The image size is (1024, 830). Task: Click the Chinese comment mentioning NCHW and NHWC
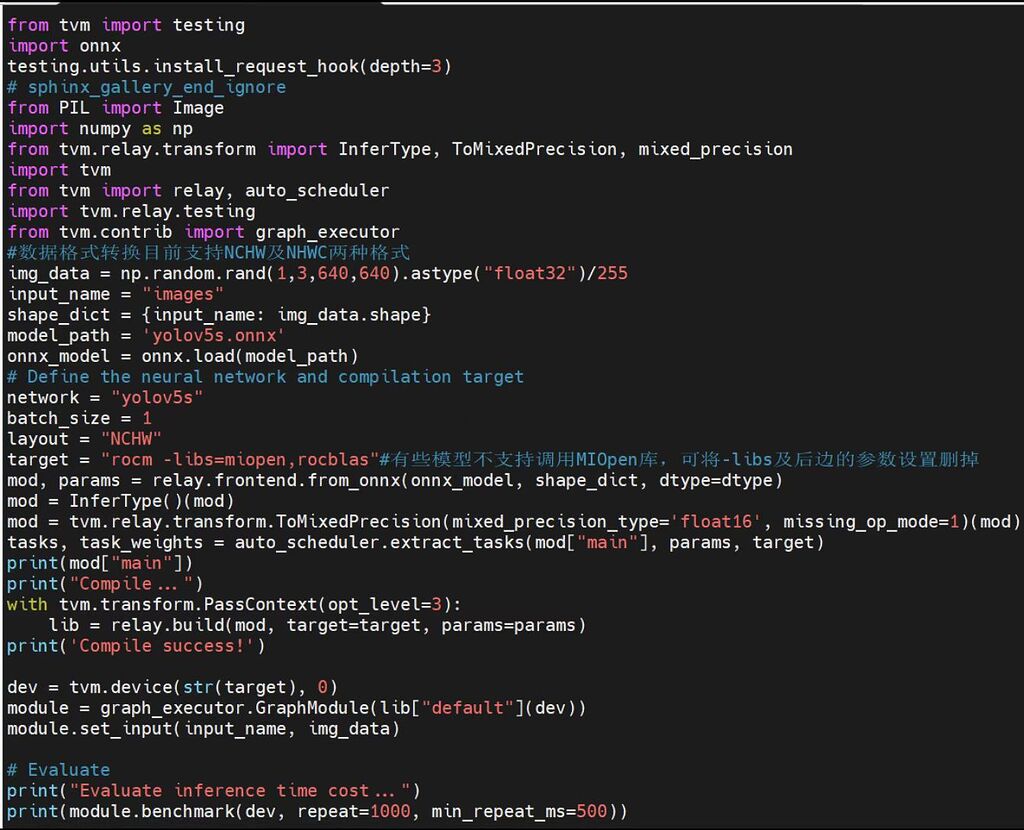[x=208, y=253]
